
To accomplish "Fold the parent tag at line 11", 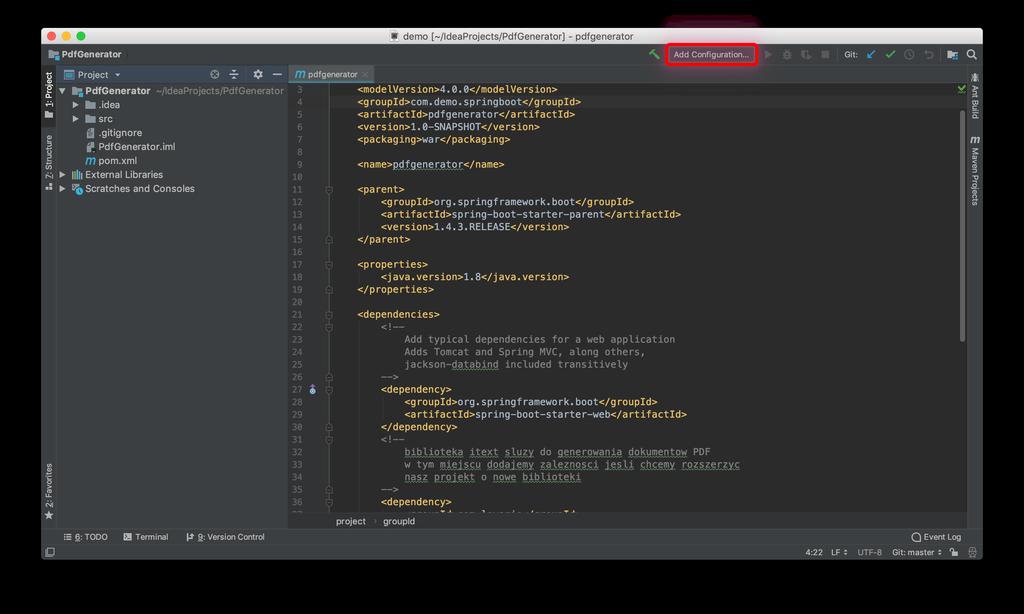I will coord(329,190).
